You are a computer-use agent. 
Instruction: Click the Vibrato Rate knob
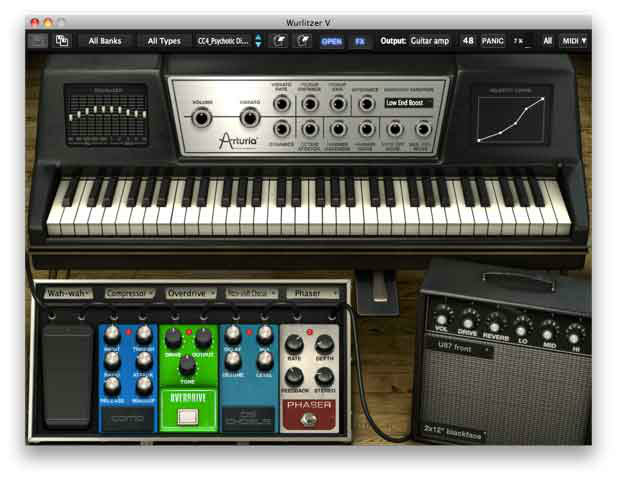coord(282,104)
